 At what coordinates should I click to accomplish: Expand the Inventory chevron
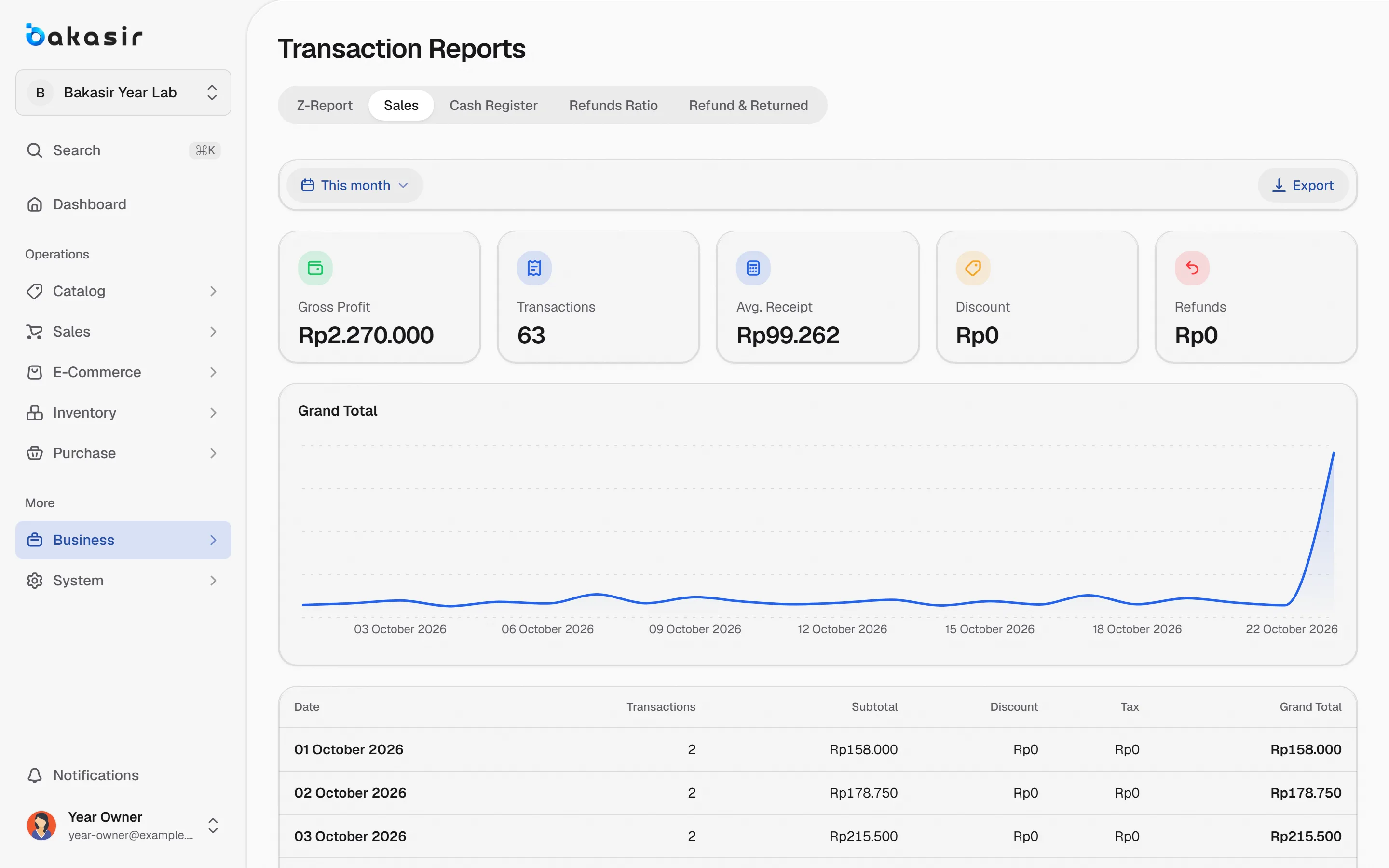pyautogui.click(x=213, y=413)
